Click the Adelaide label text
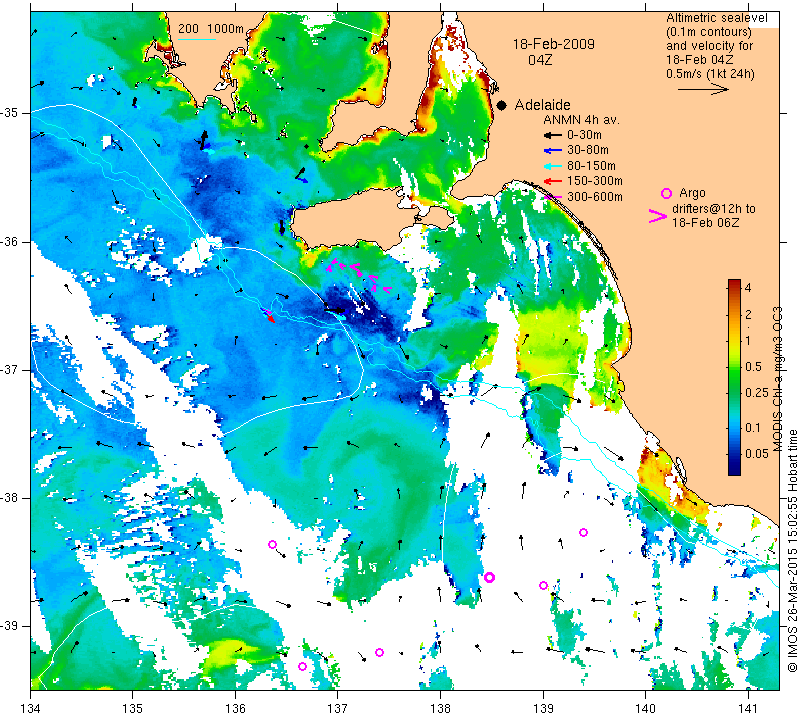 click(x=542, y=105)
